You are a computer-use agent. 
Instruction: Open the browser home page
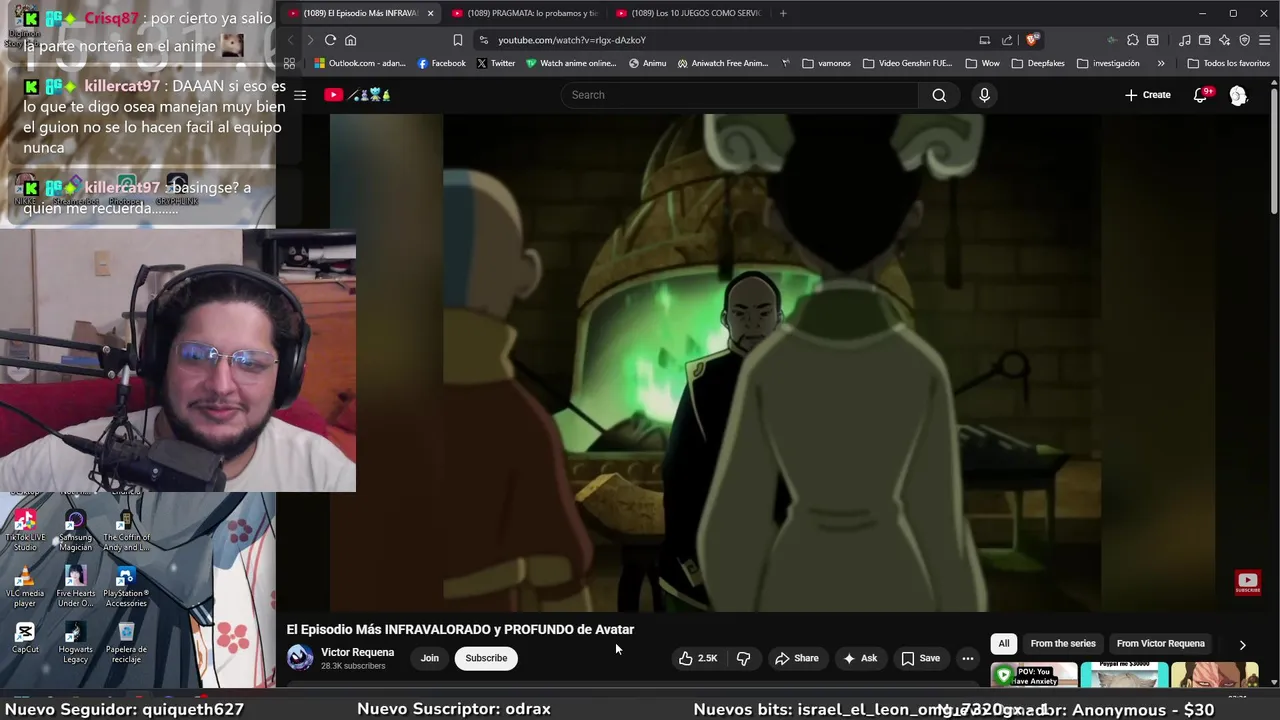click(x=350, y=40)
